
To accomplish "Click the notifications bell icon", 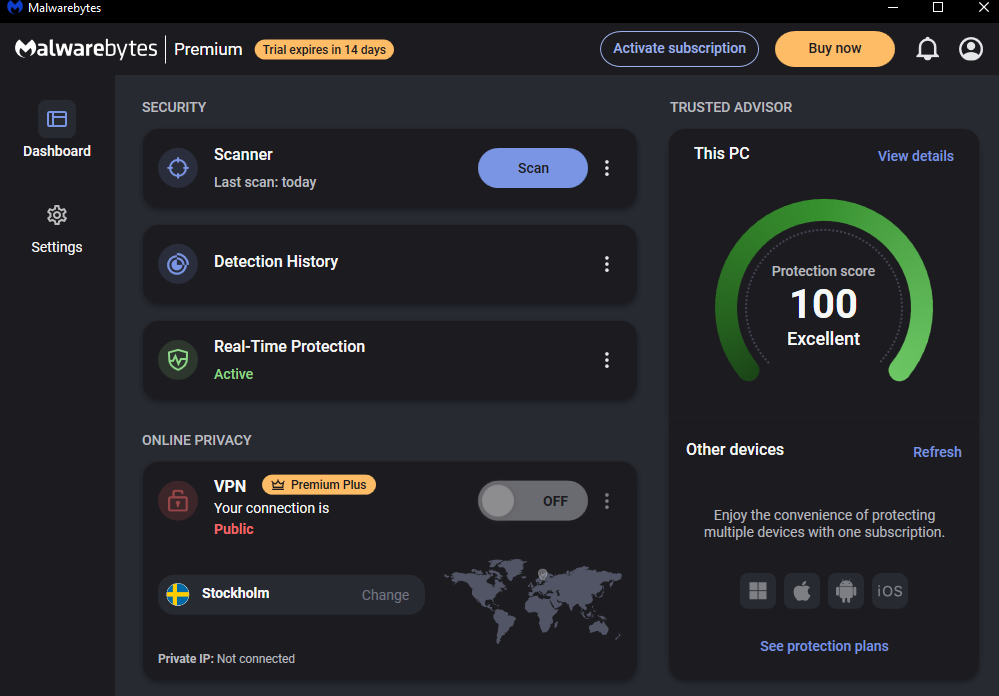I will coord(927,49).
